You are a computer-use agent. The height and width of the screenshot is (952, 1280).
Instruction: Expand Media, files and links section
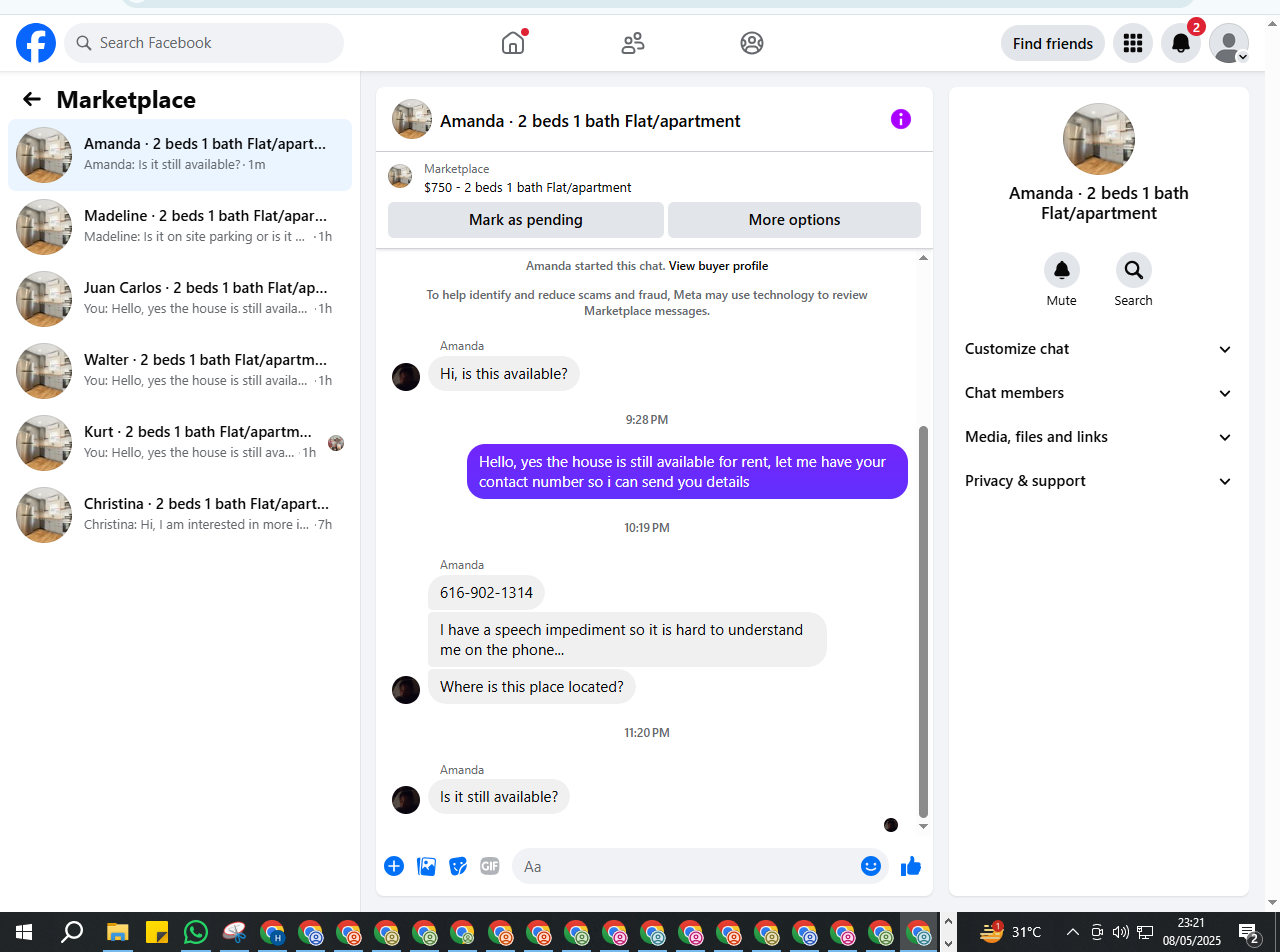pyautogui.click(x=1099, y=437)
